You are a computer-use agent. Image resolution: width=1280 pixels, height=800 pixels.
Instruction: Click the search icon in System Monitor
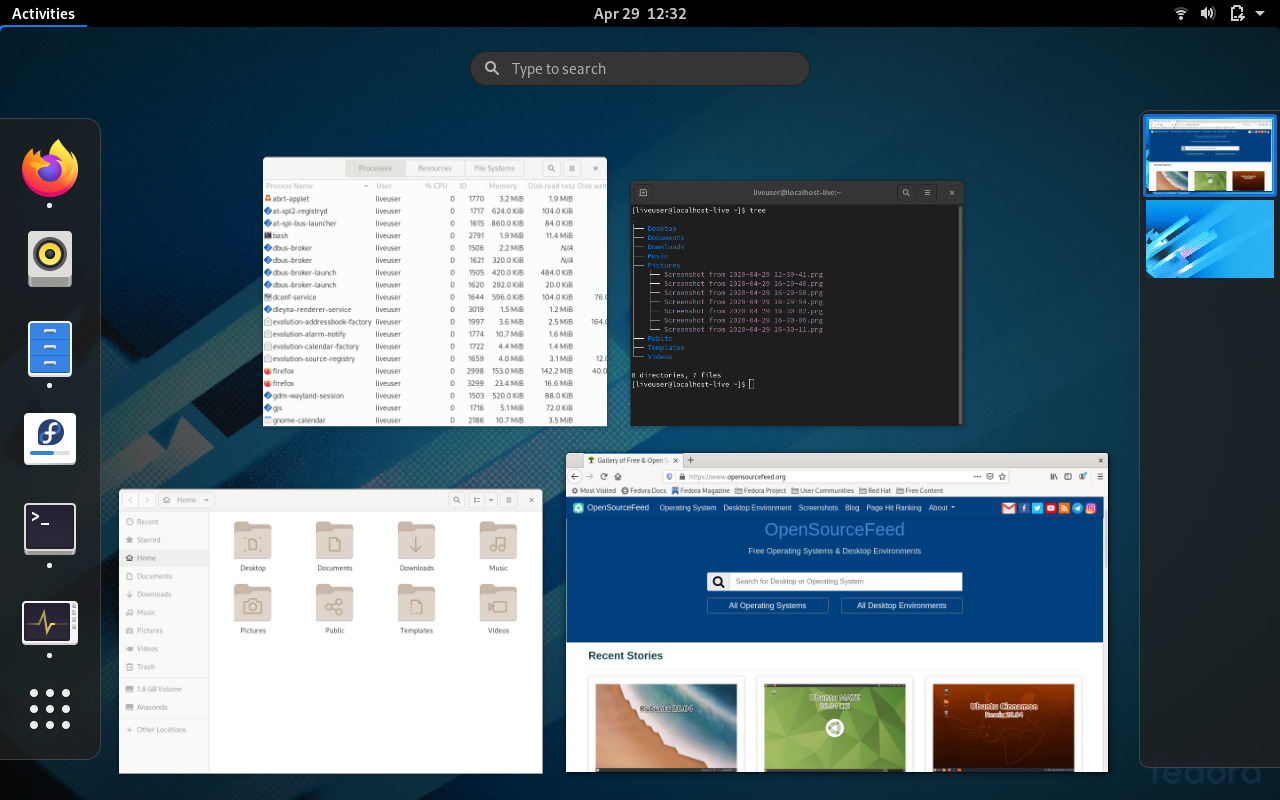point(550,168)
